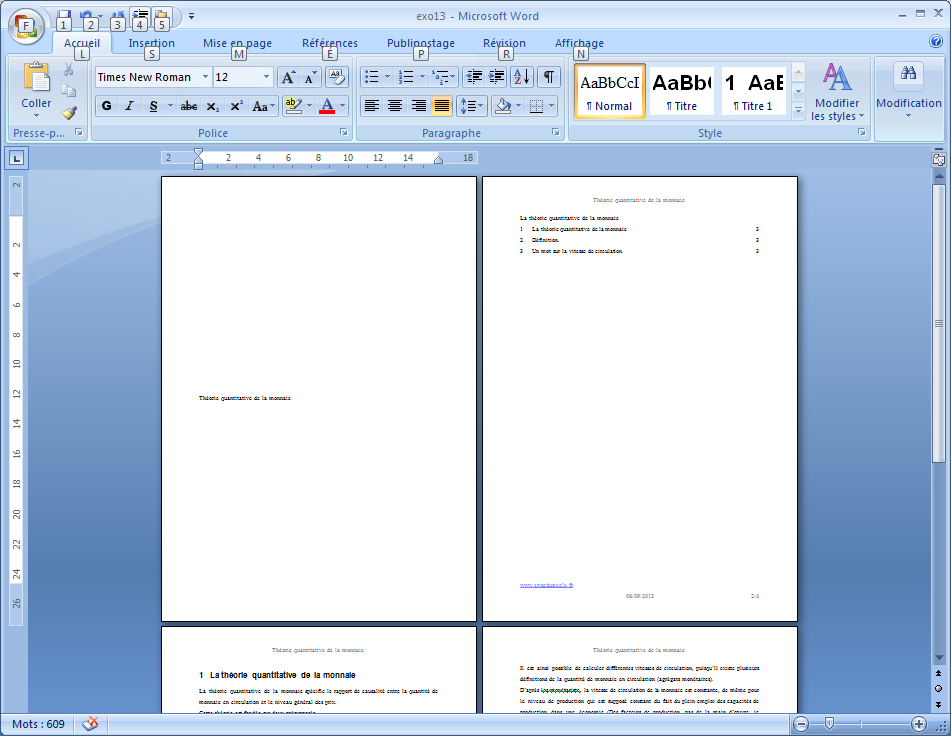Screen dimensions: 951x736
Task: Toggle superscript formatting
Action: pyautogui.click(x=236, y=106)
